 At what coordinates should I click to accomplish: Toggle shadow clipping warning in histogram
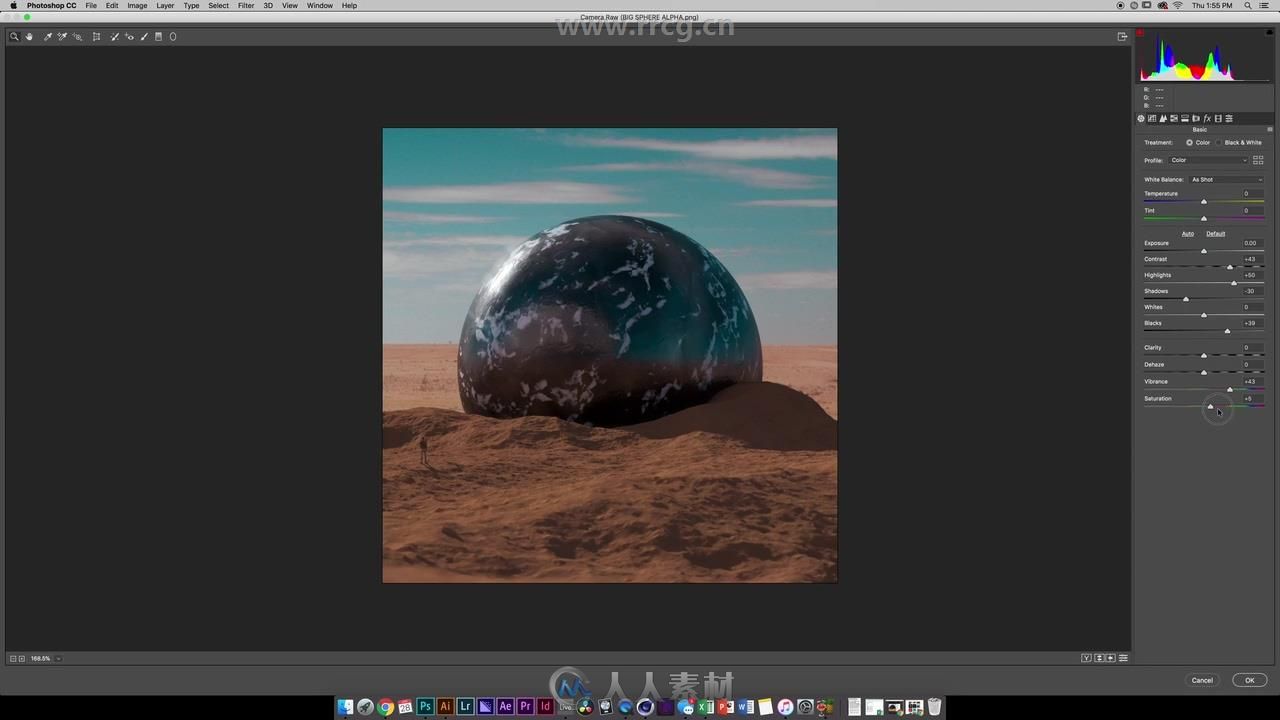click(1140, 32)
